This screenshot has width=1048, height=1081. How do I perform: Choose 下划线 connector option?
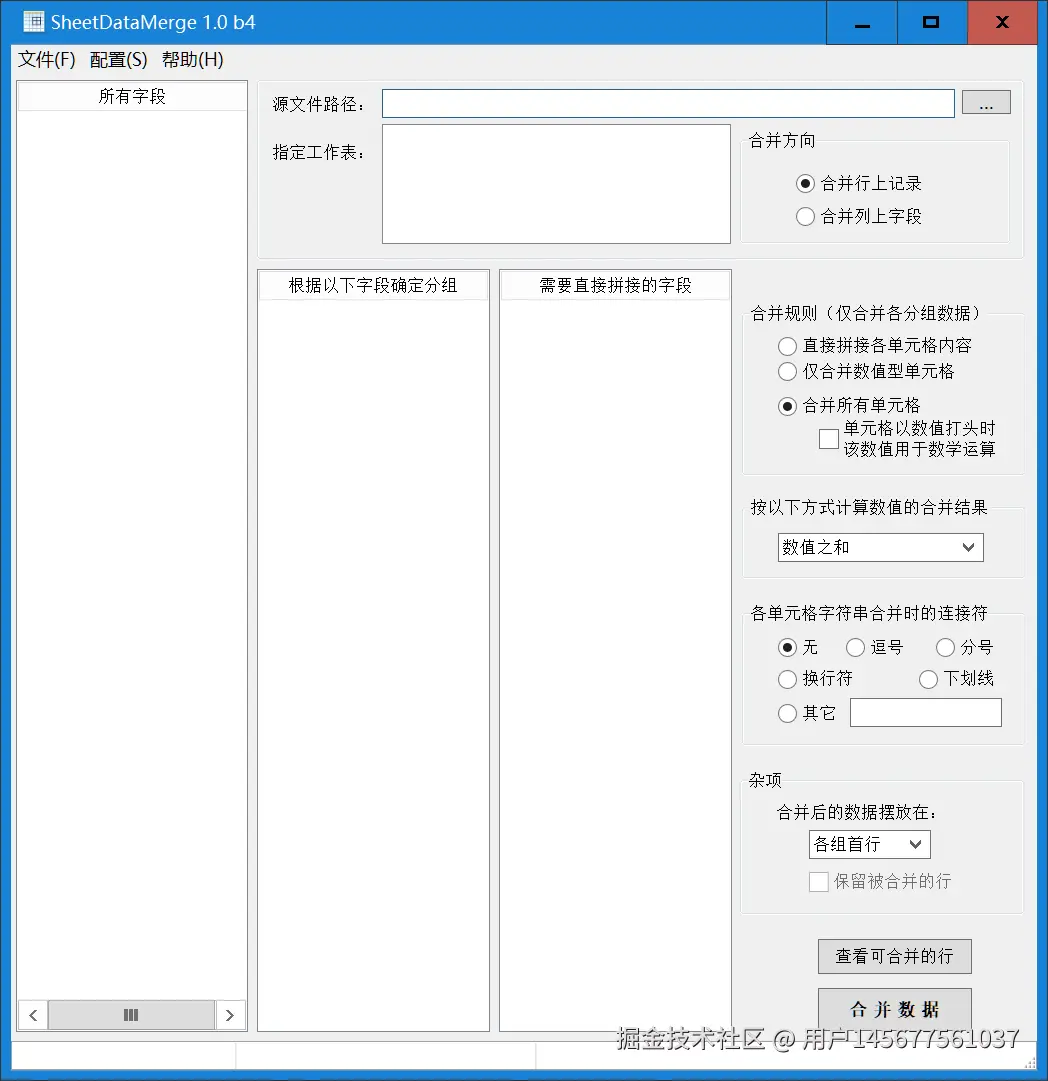click(x=928, y=678)
